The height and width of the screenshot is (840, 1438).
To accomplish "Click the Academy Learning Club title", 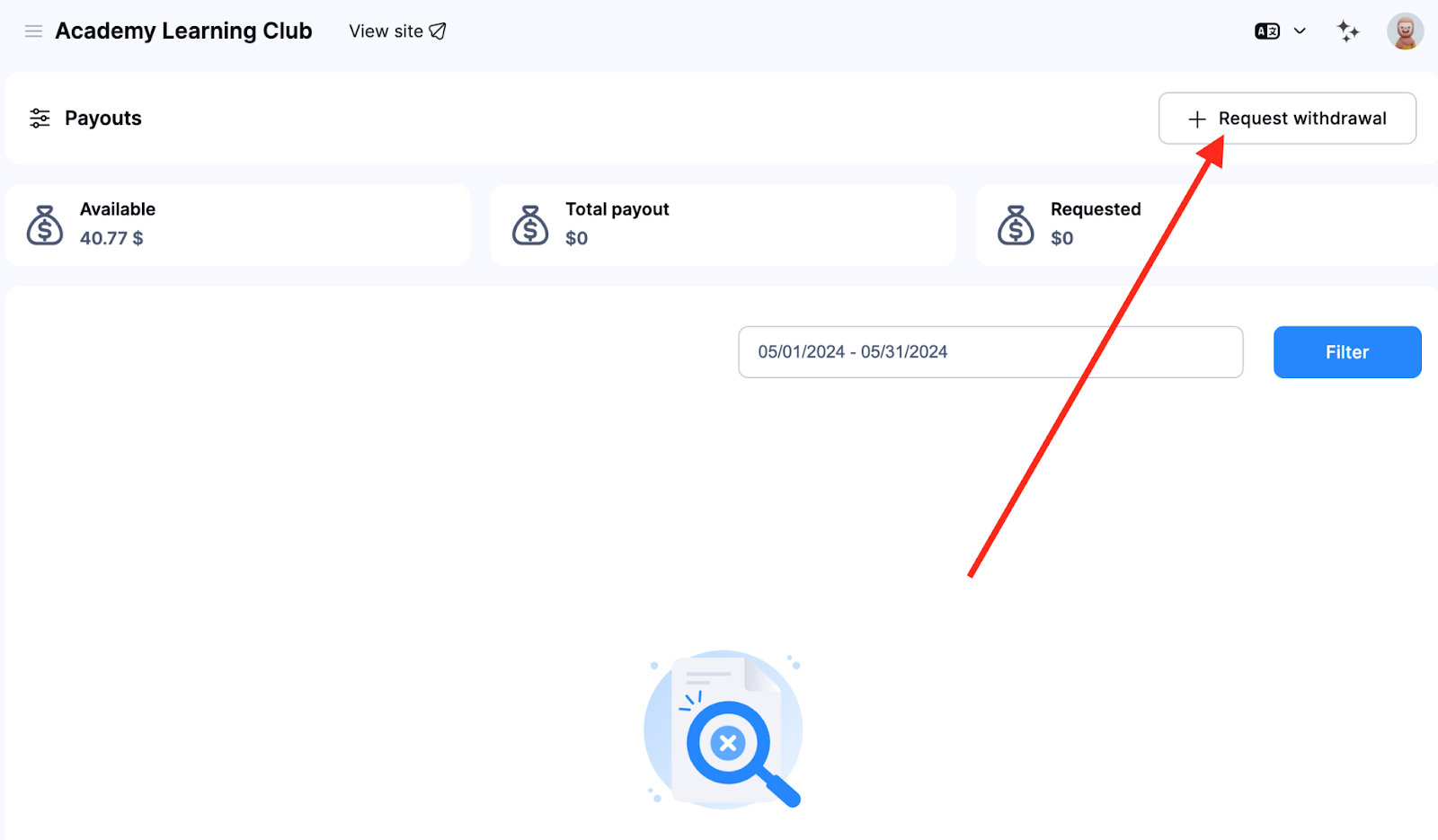I will (183, 31).
